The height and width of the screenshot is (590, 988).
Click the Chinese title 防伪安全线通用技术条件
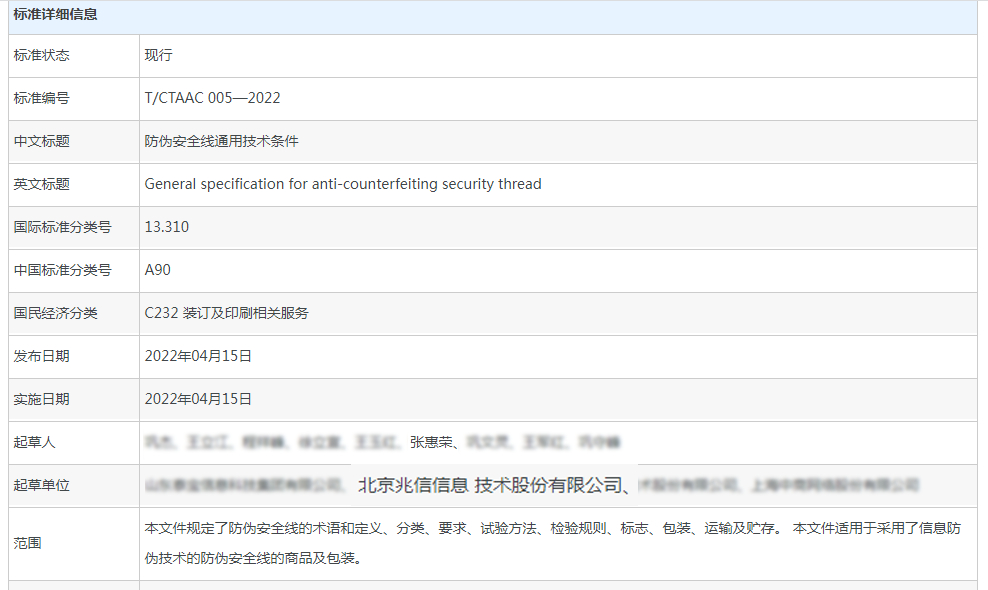tap(221, 141)
